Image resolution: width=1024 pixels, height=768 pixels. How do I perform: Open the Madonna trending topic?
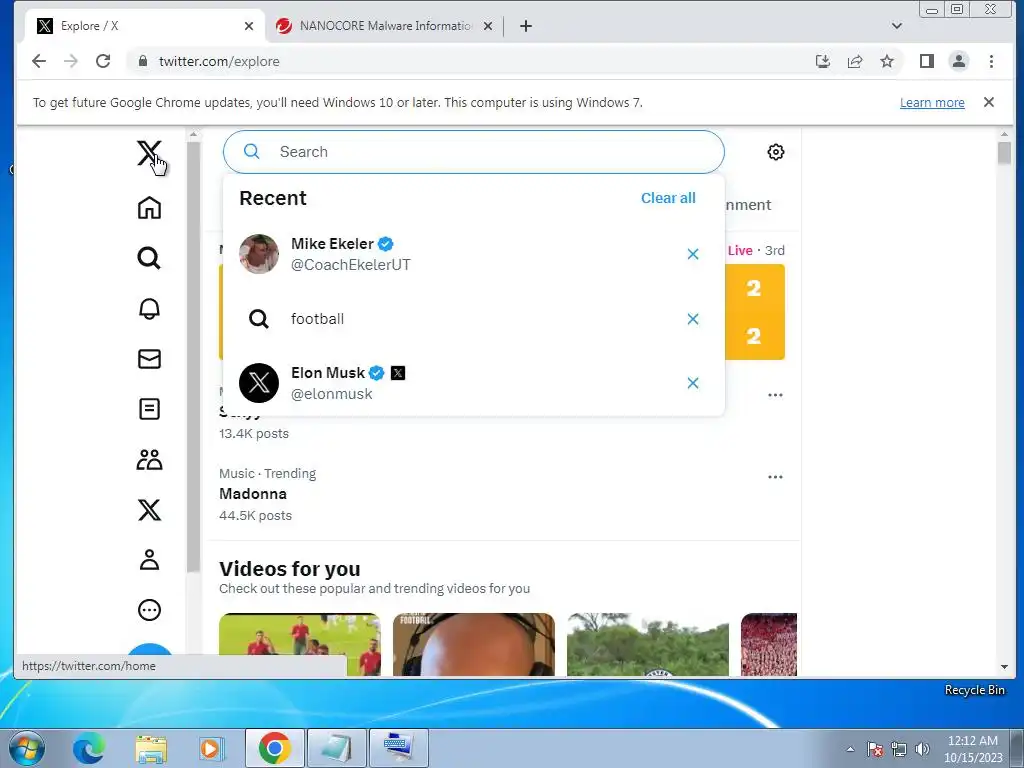click(x=253, y=494)
